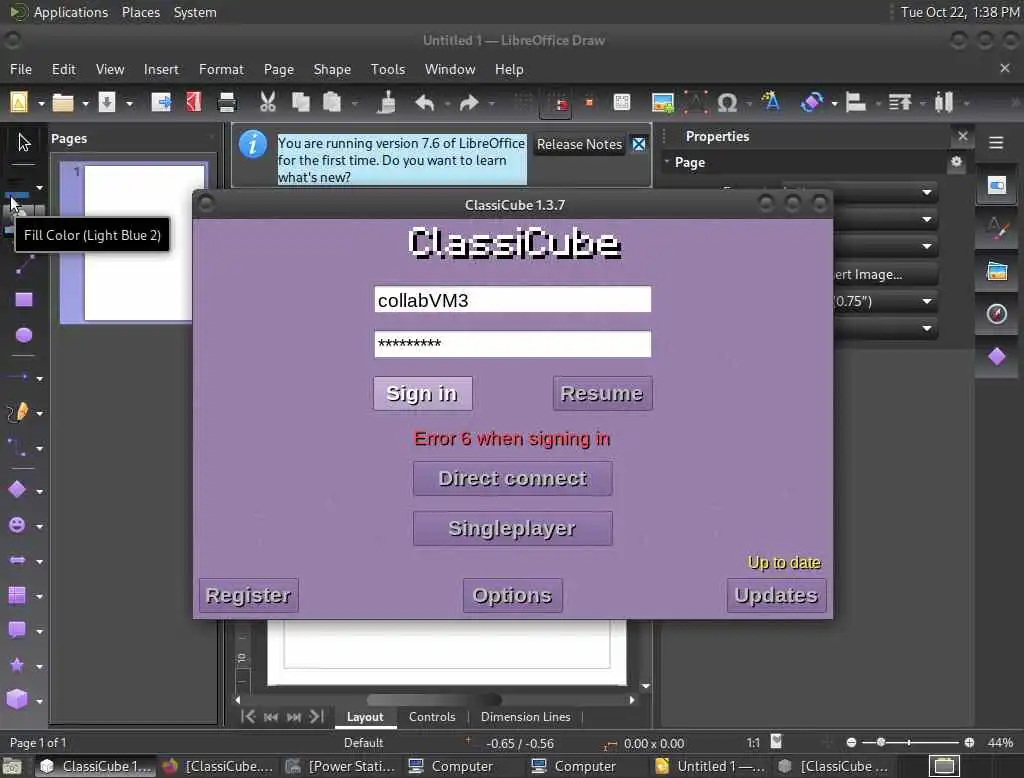1024x778 pixels.
Task: Click the Copy icon
Action: (x=300, y=103)
